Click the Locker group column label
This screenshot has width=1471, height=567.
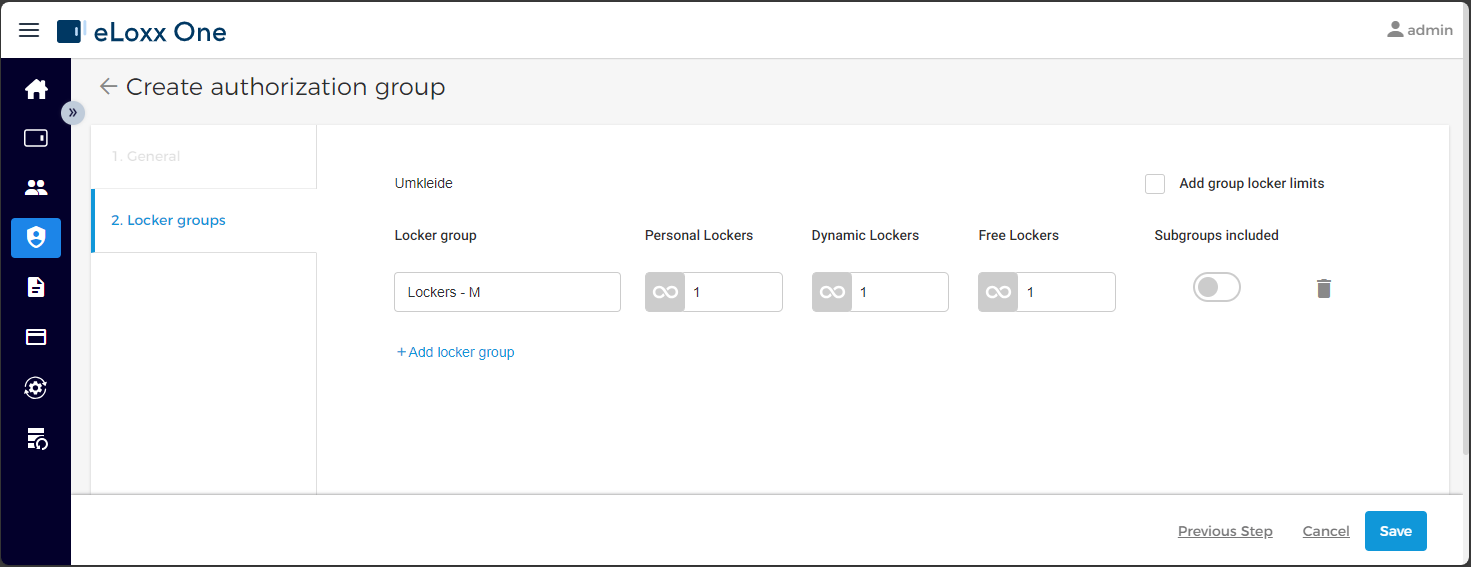pyautogui.click(x=435, y=235)
